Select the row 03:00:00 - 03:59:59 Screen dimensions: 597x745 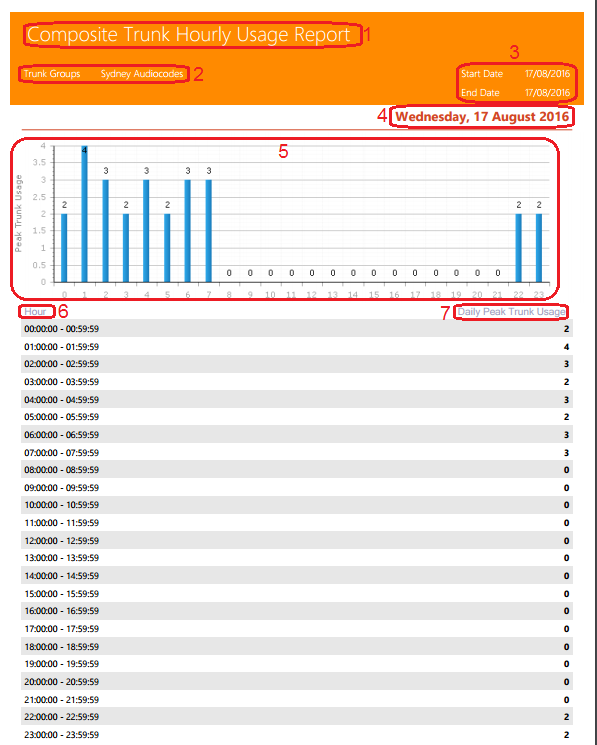(297, 382)
